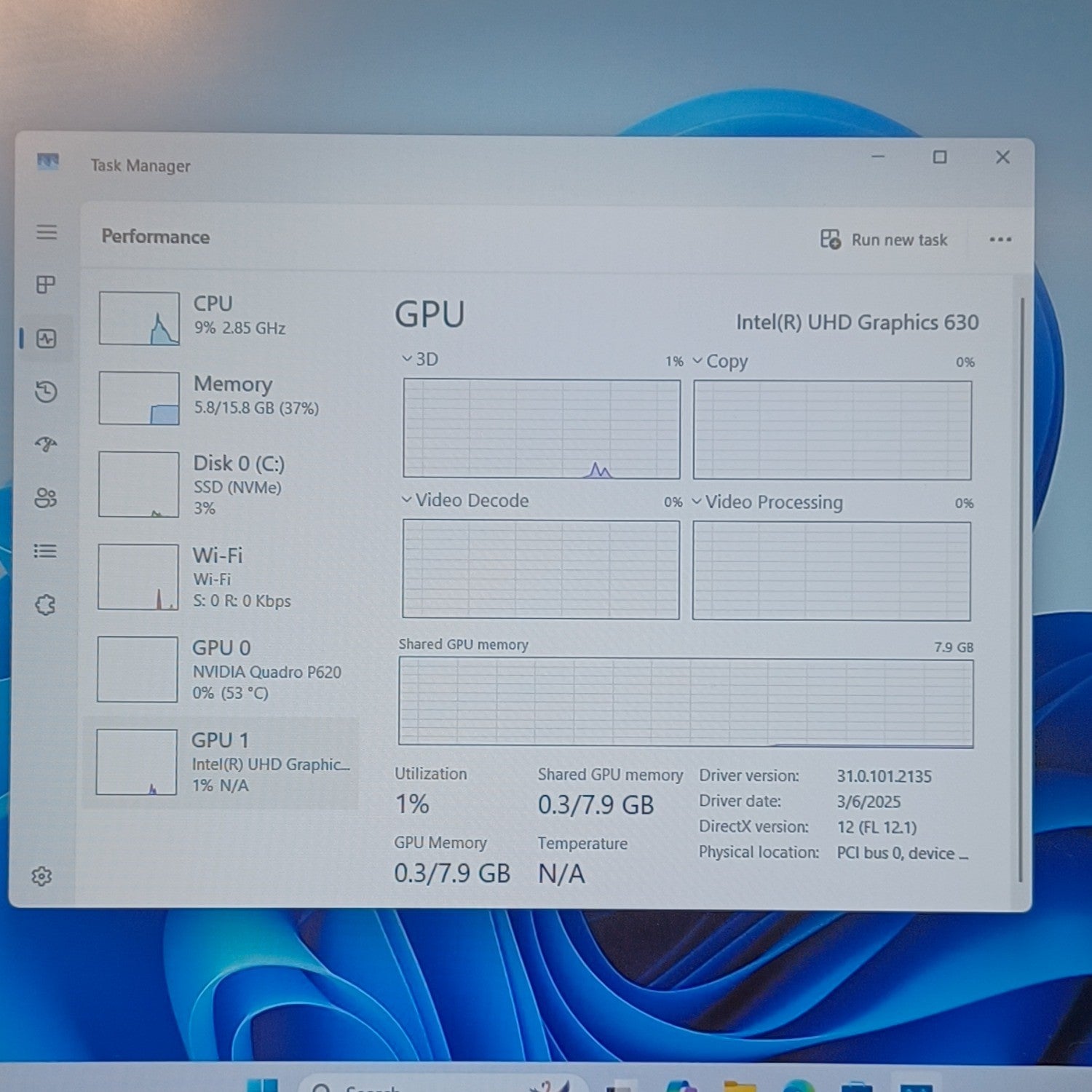
Task: Click the 7.9 GB graph maximum label
Action: pyautogui.click(x=954, y=646)
